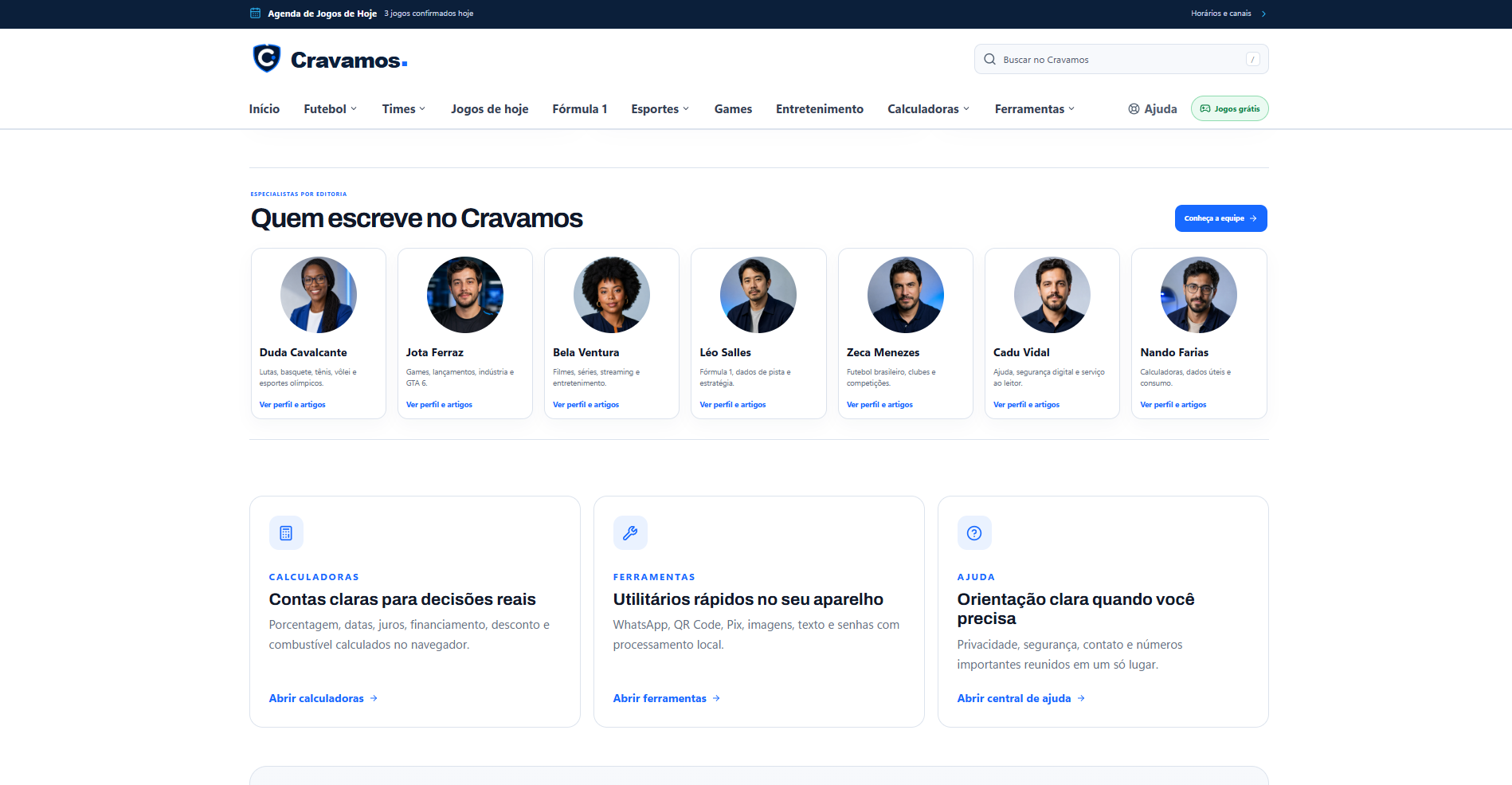Open the Games section
This screenshot has height=785, width=1512.
(x=733, y=109)
